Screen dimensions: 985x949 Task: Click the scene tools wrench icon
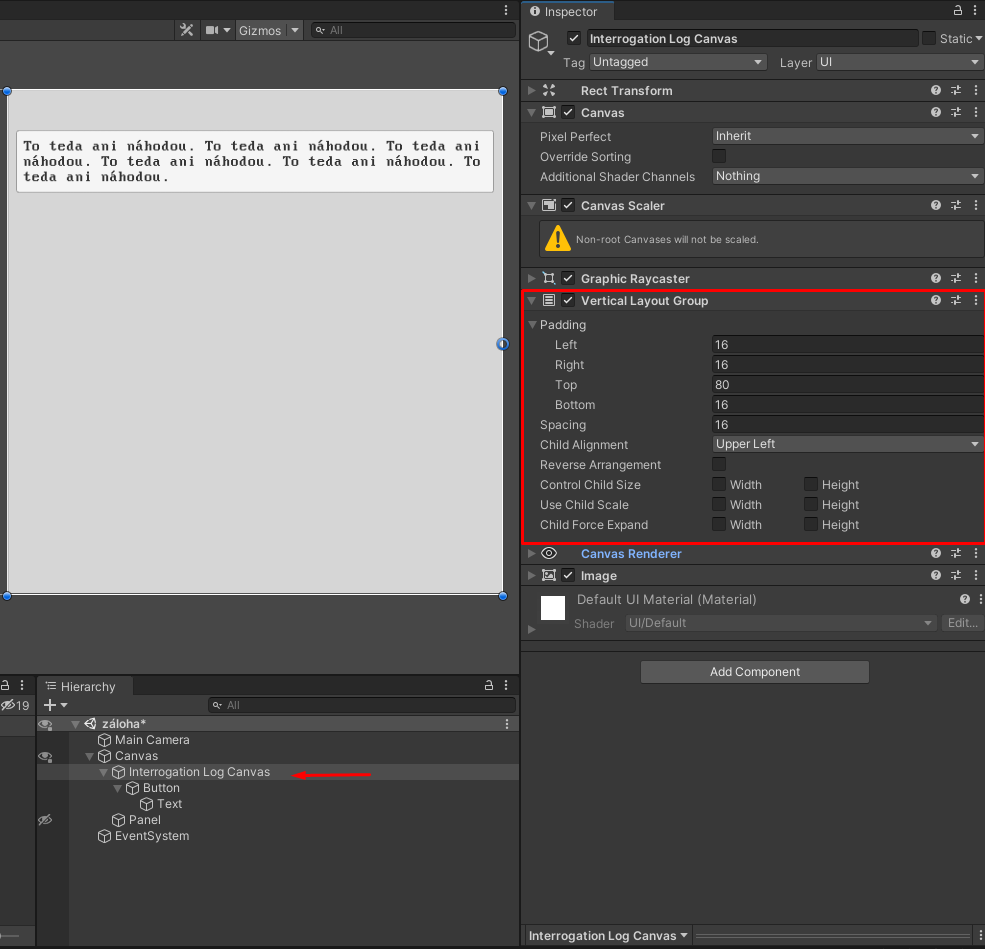[186, 30]
